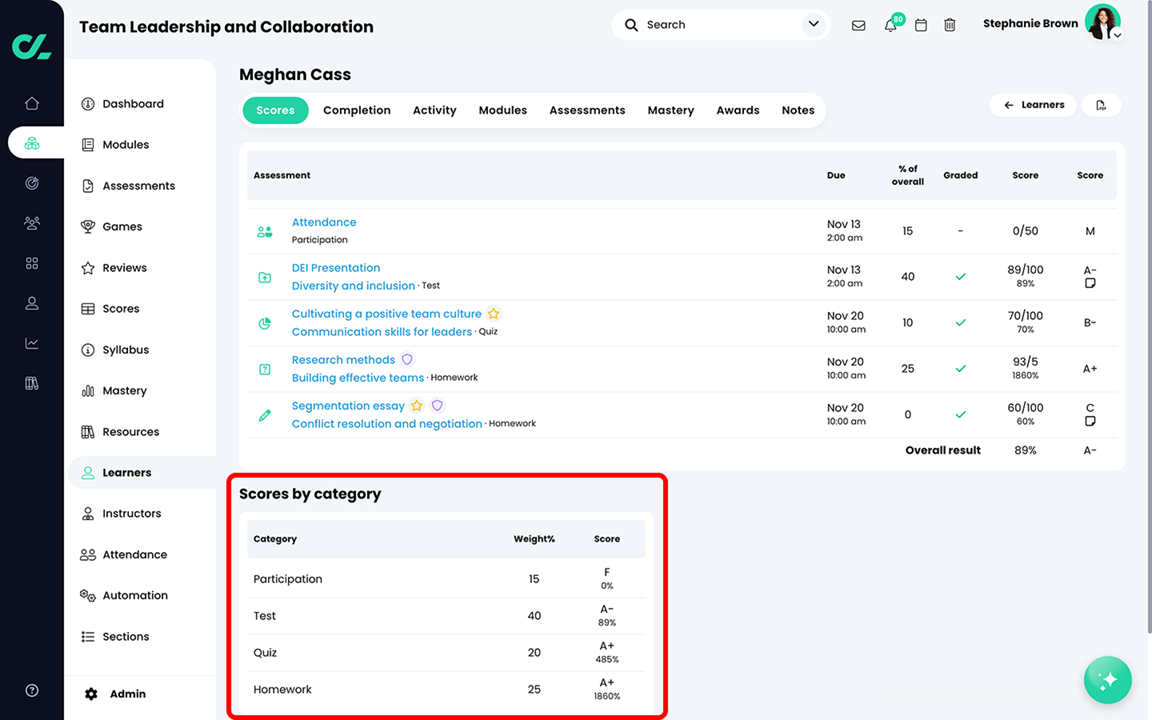This screenshot has height=720, width=1152.
Task: Click the pencil icon on Segmentation essay row
Action: coord(264,415)
